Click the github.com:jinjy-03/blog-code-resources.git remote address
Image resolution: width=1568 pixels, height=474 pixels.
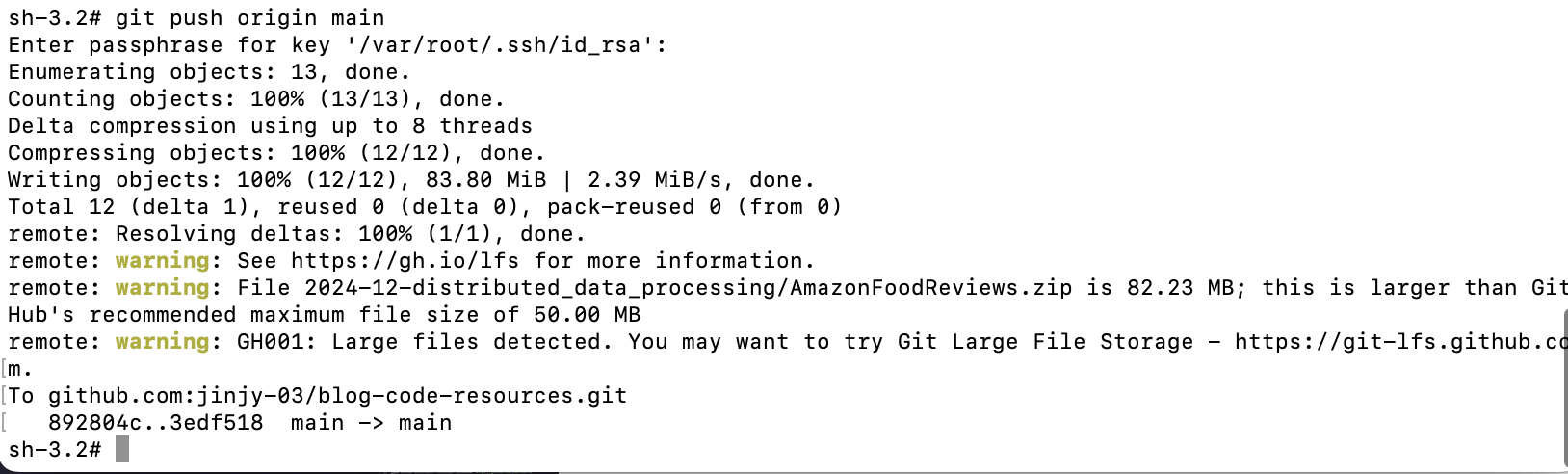[x=337, y=396]
